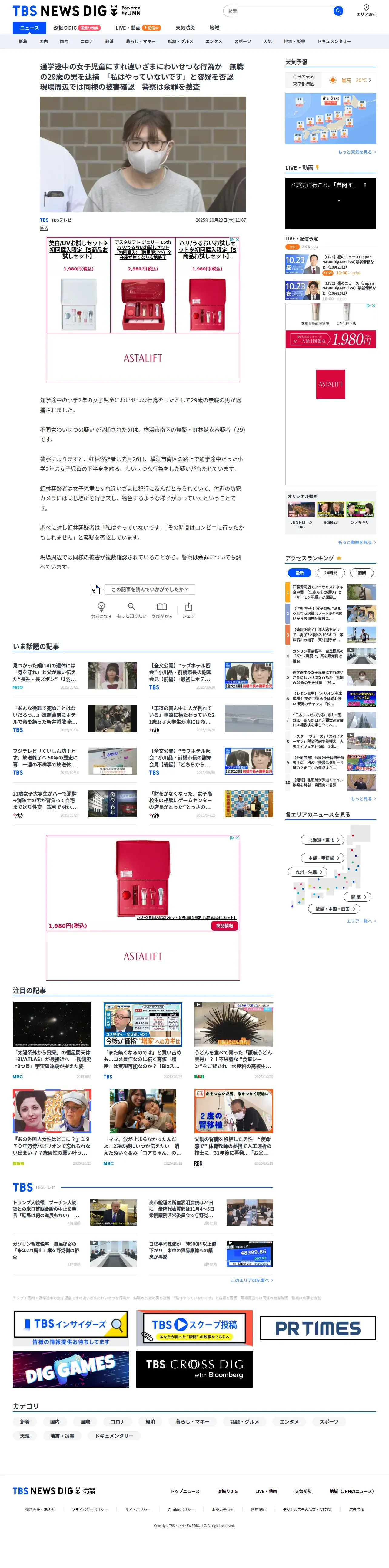This screenshot has width=389, height=1568.
Task: Click the 経済 pill in footer カテゴリ
Action: click(x=150, y=1421)
